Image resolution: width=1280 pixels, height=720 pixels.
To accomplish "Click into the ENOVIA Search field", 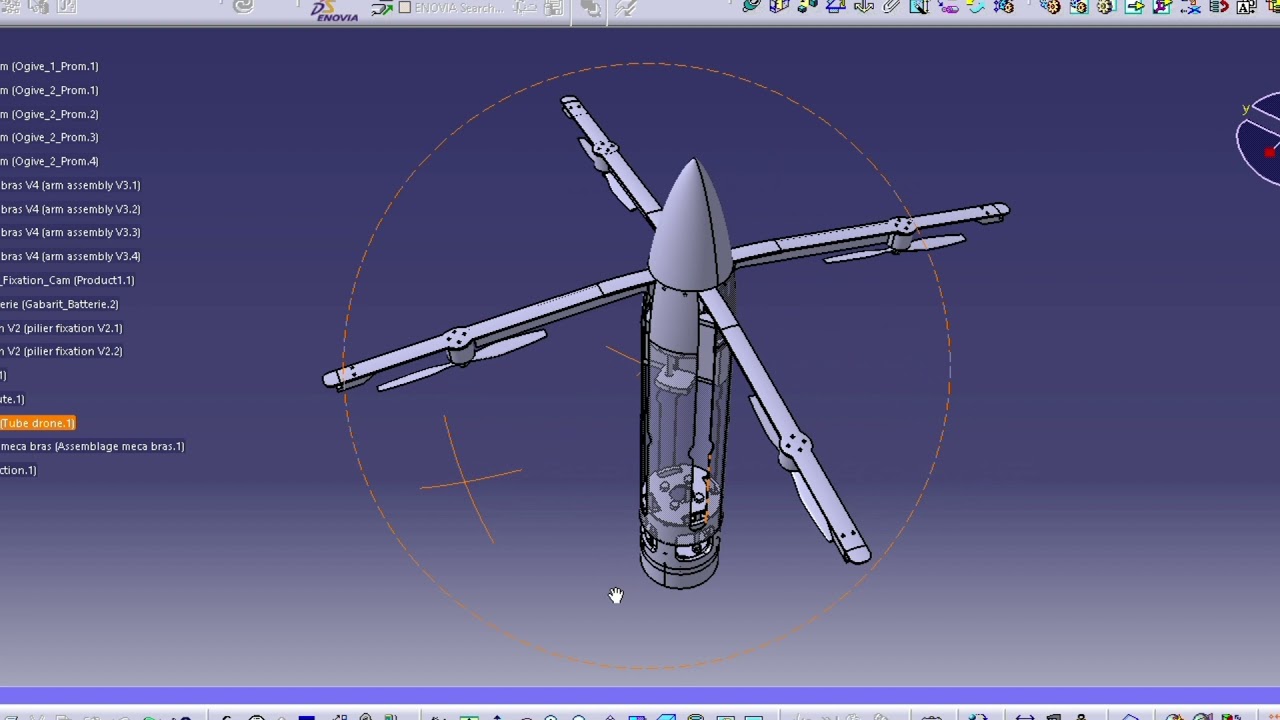I will click(x=458, y=8).
